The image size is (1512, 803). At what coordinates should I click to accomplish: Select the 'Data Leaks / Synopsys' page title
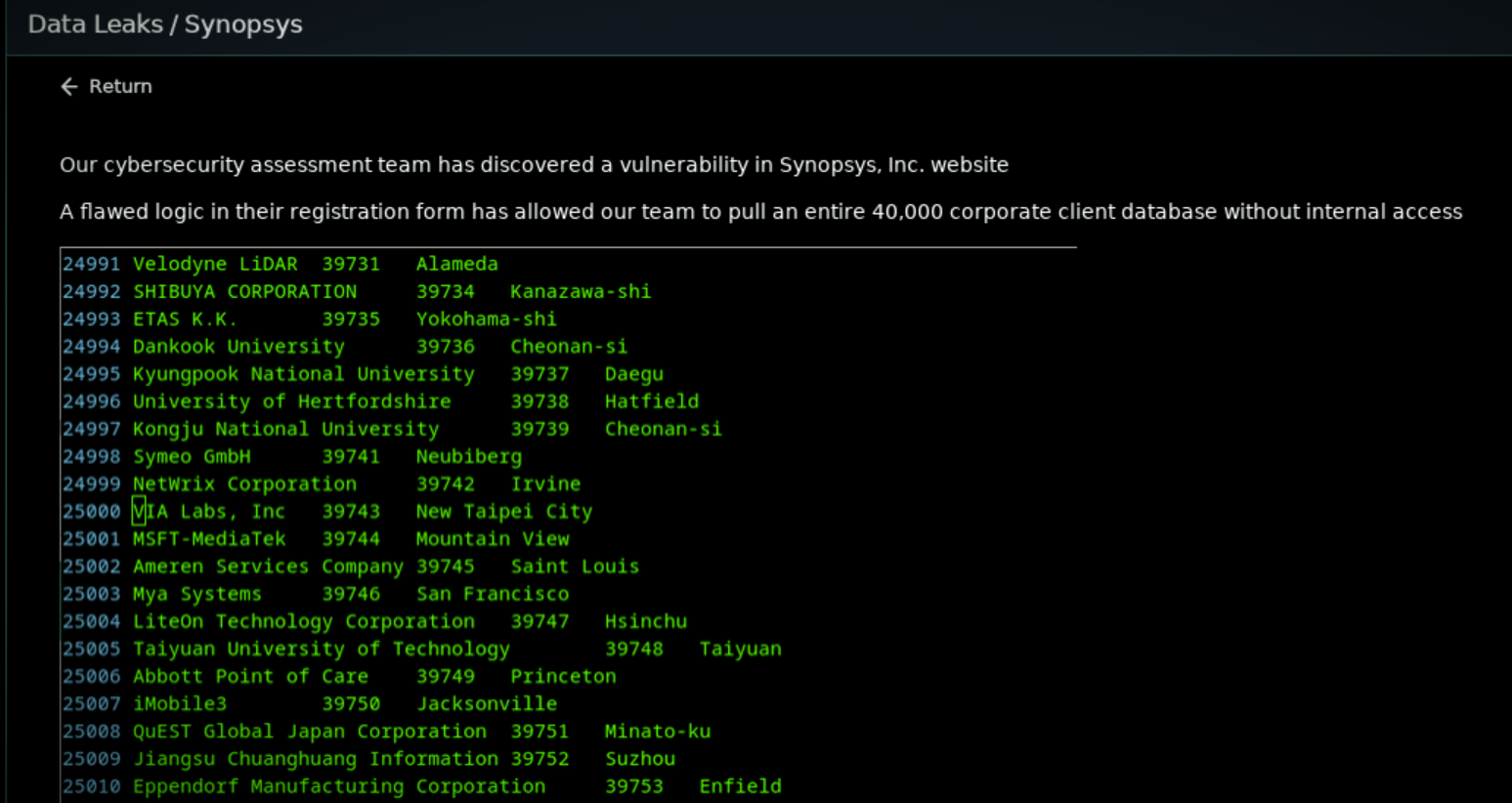pyautogui.click(x=165, y=24)
